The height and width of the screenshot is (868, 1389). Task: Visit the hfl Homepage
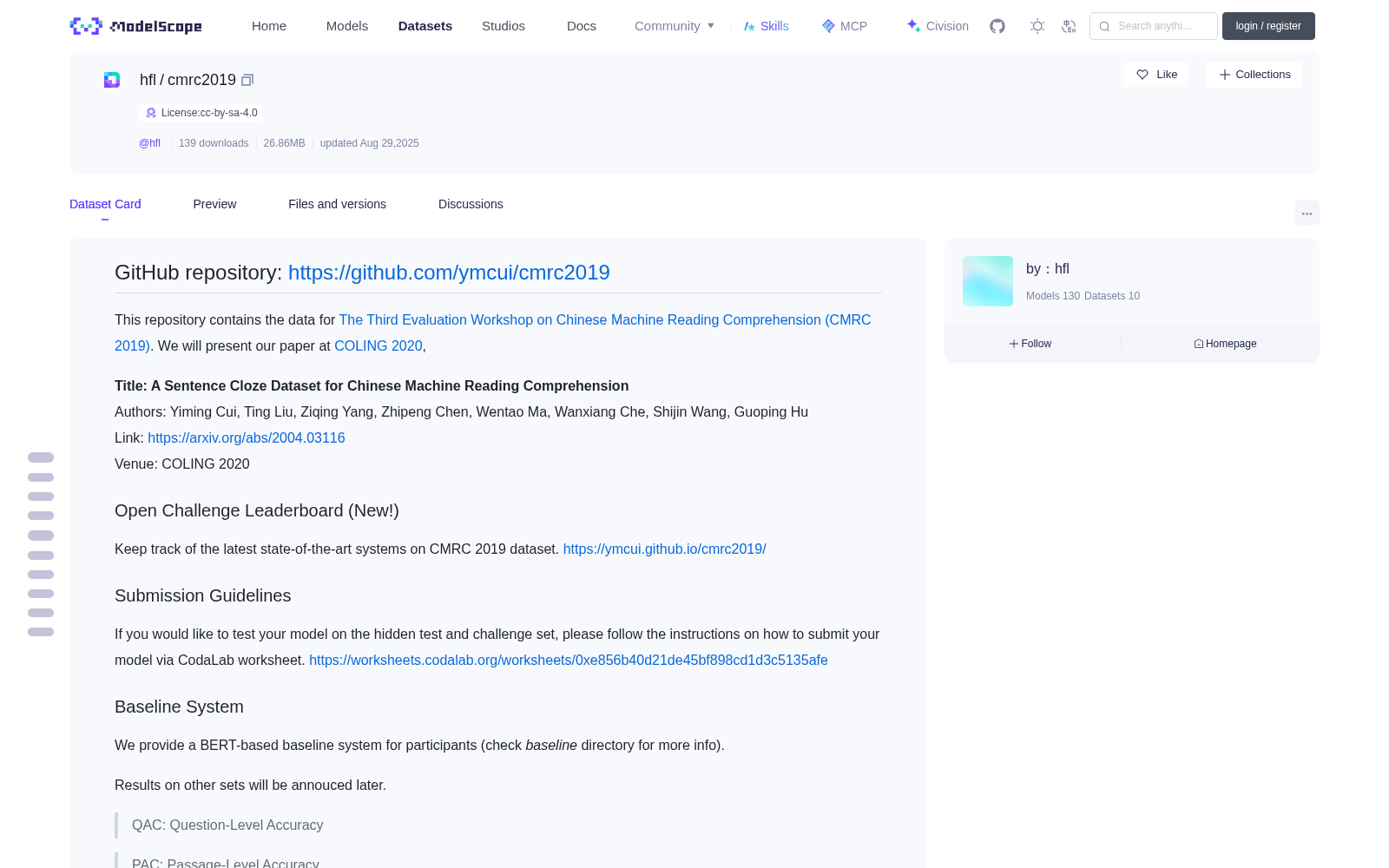tap(1225, 344)
